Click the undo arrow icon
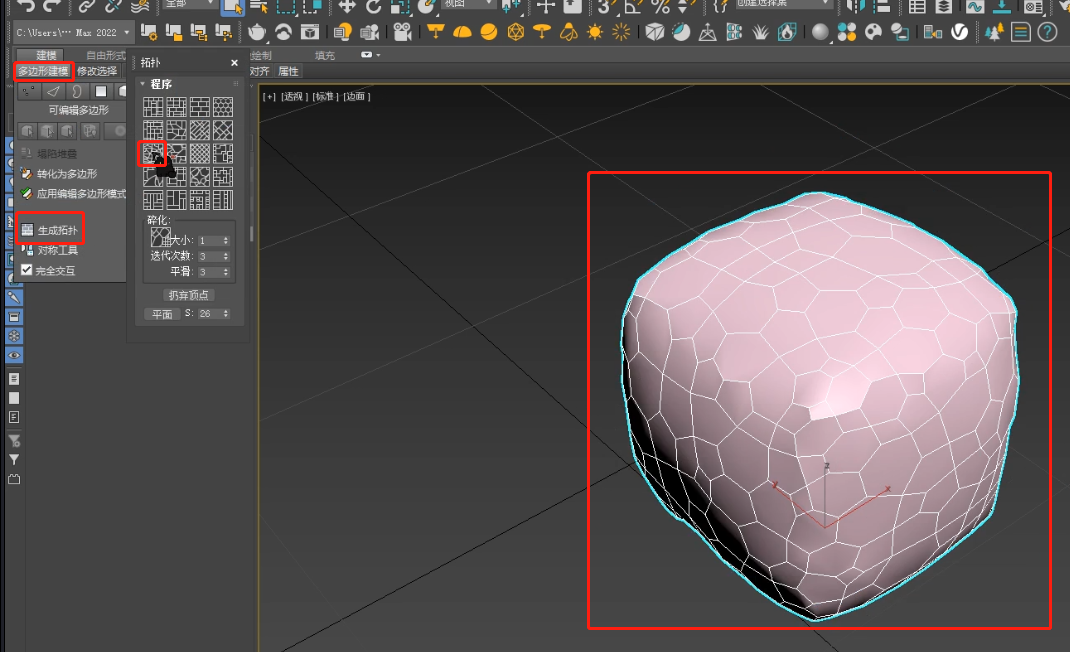Image resolution: width=1070 pixels, height=652 pixels. pos(27,6)
